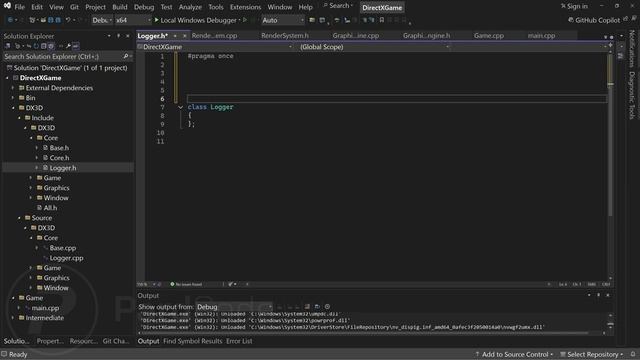The width and height of the screenshot is (640, 360).
Task: Open Select Repository dropdown
Action: click(x=592, y=354)
